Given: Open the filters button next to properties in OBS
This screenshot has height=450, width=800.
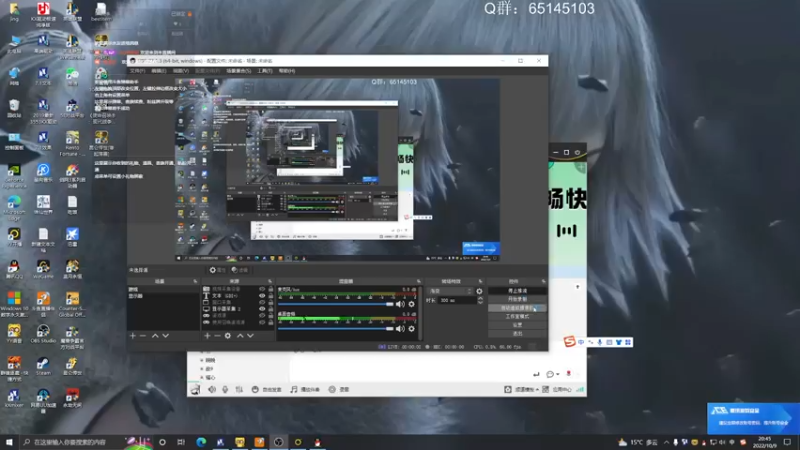Looking at the screenshot, I should (239, 270).
